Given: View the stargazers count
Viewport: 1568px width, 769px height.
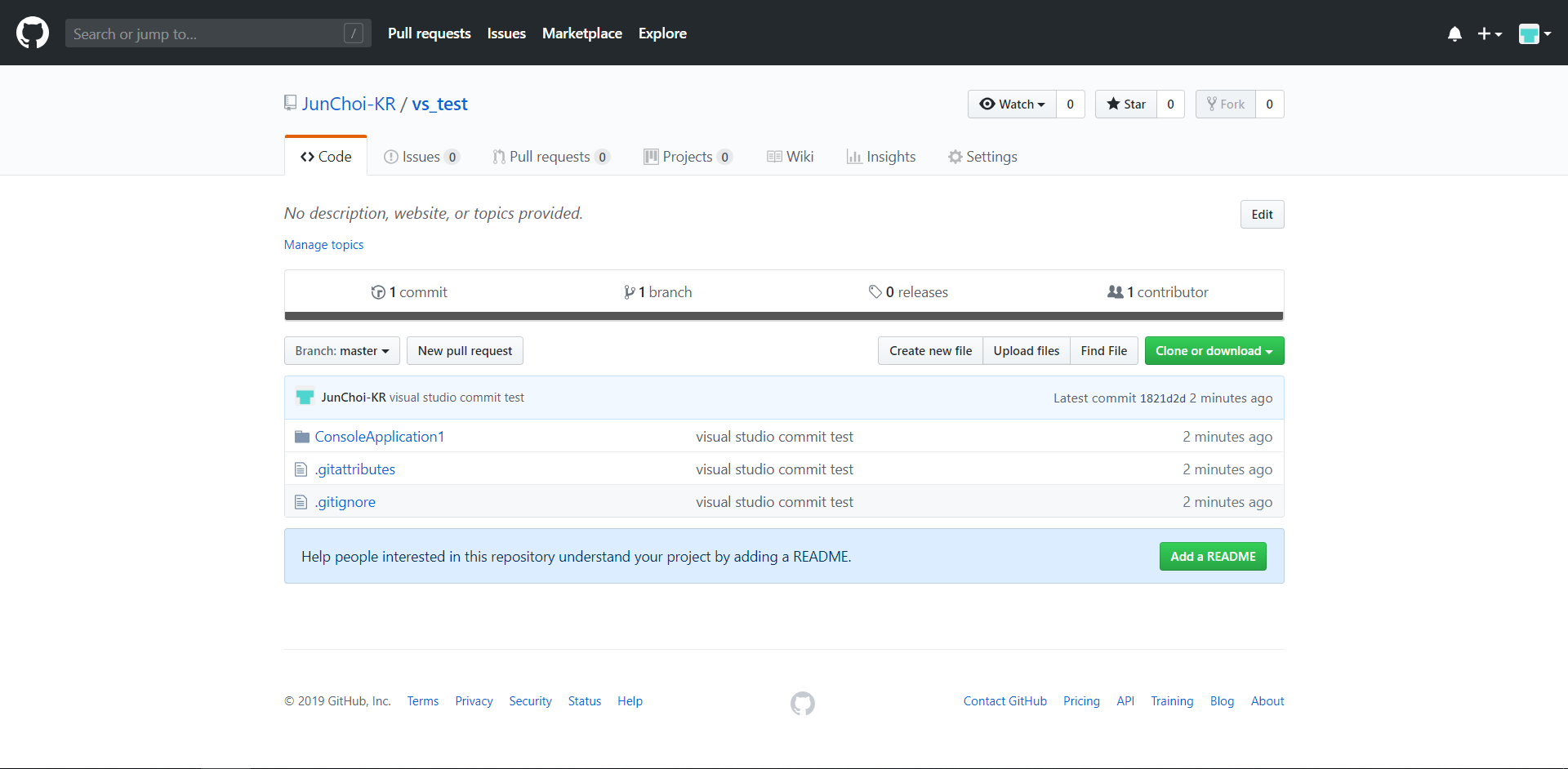Looking at the screenshot, I should pos(1170,104).
